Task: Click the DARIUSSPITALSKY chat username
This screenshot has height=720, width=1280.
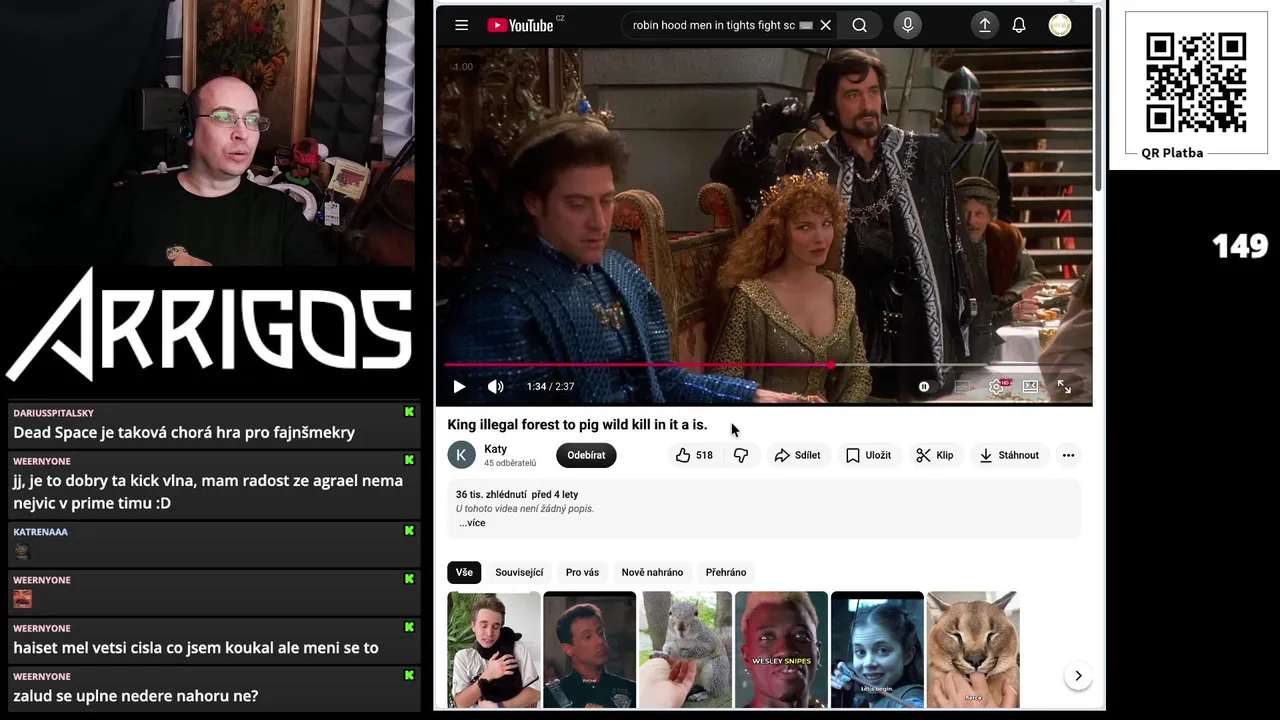Action: point(53,413)
